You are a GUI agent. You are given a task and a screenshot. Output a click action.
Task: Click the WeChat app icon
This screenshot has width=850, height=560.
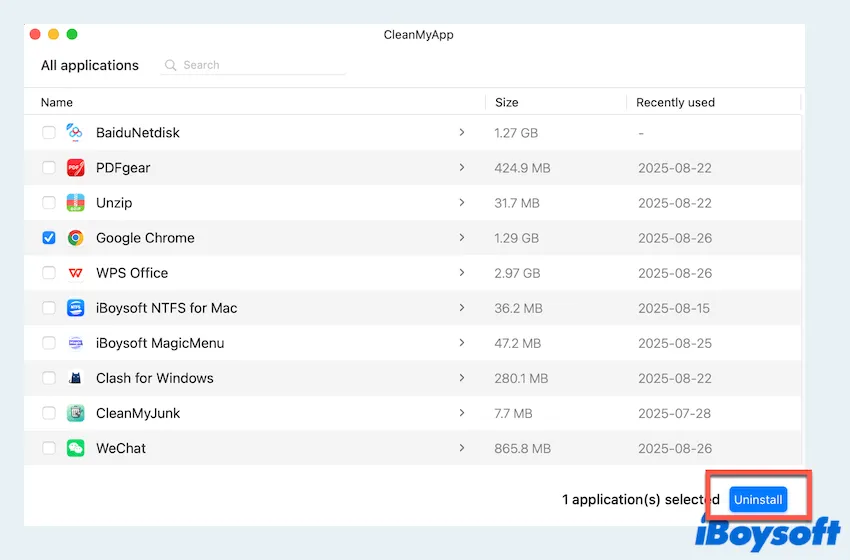click(75, 448)
